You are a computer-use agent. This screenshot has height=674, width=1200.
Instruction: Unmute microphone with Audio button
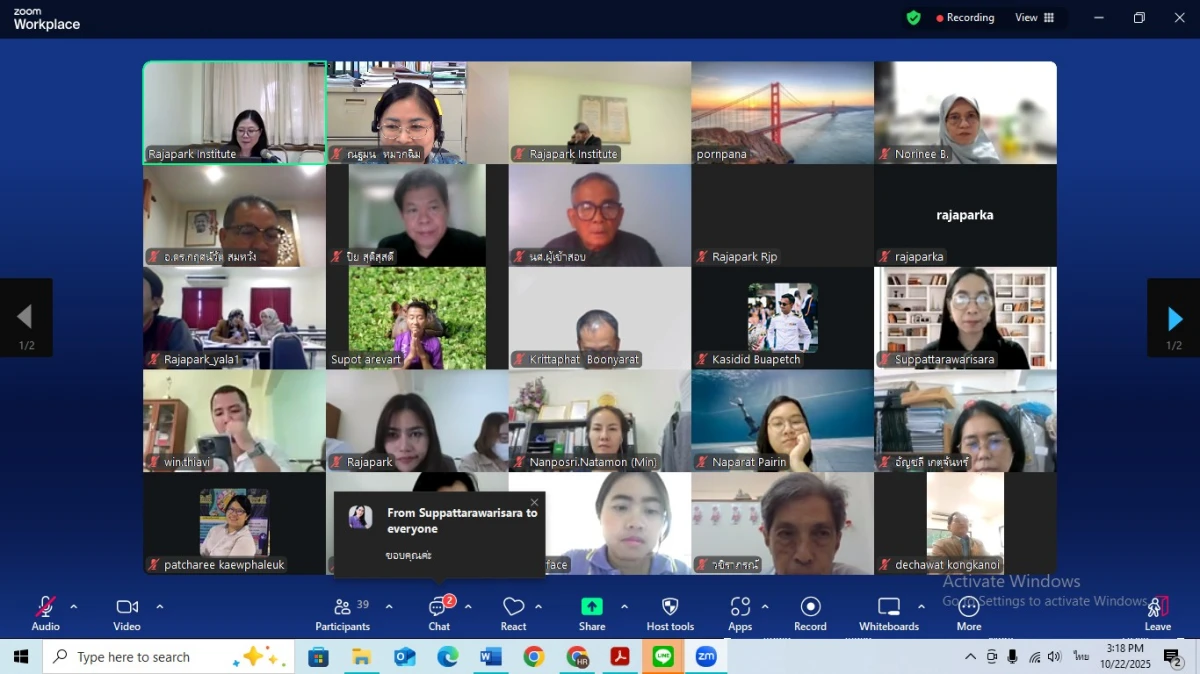pos(45,613)
